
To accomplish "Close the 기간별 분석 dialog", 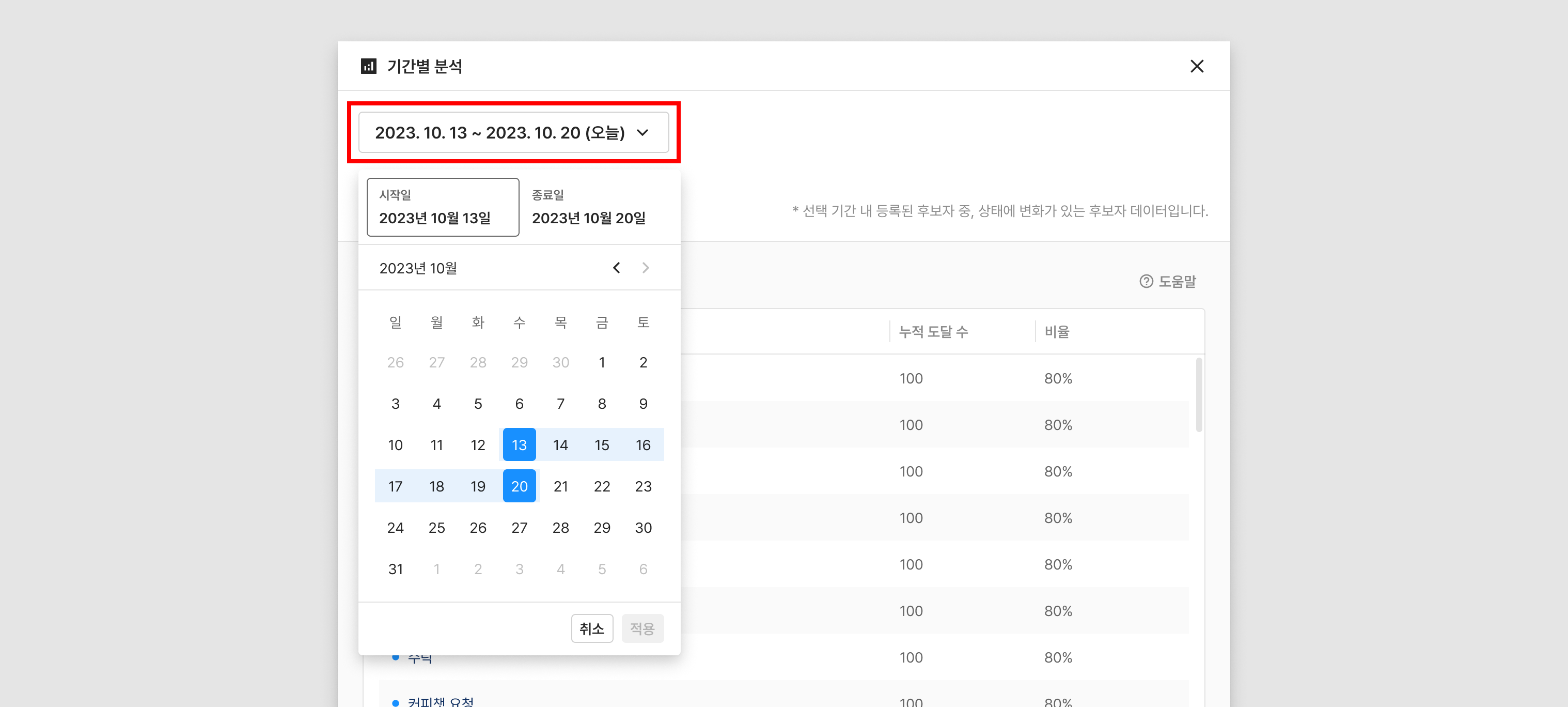I will 1196,66.
